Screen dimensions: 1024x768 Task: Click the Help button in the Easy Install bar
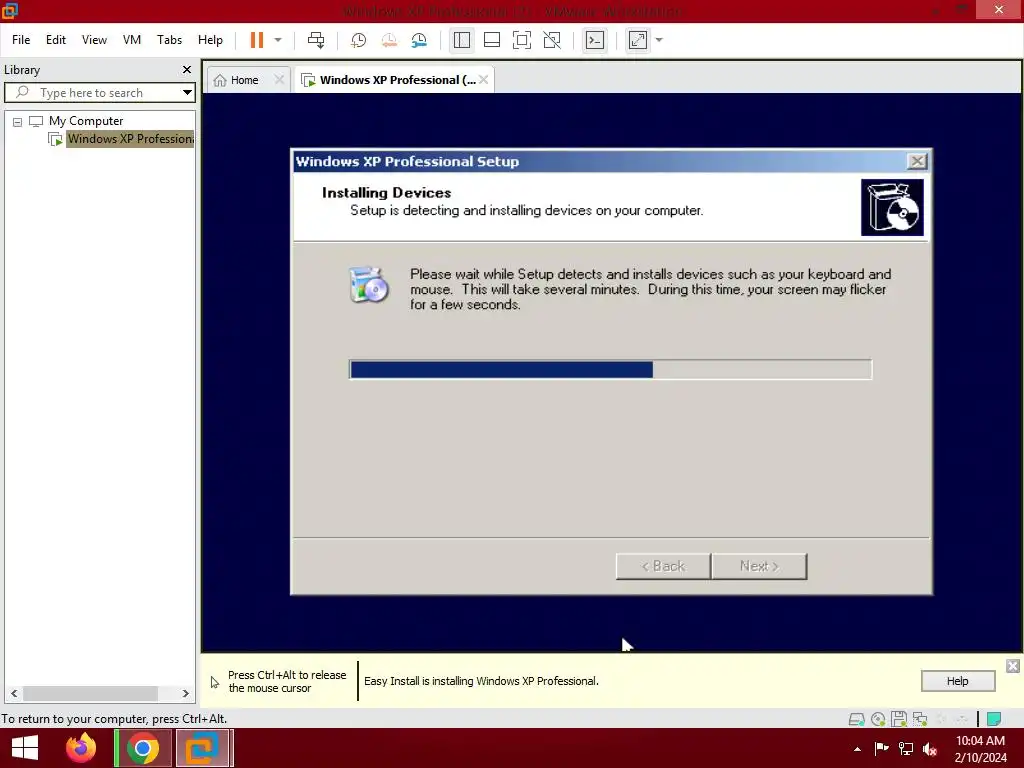(x=957, y=681)
